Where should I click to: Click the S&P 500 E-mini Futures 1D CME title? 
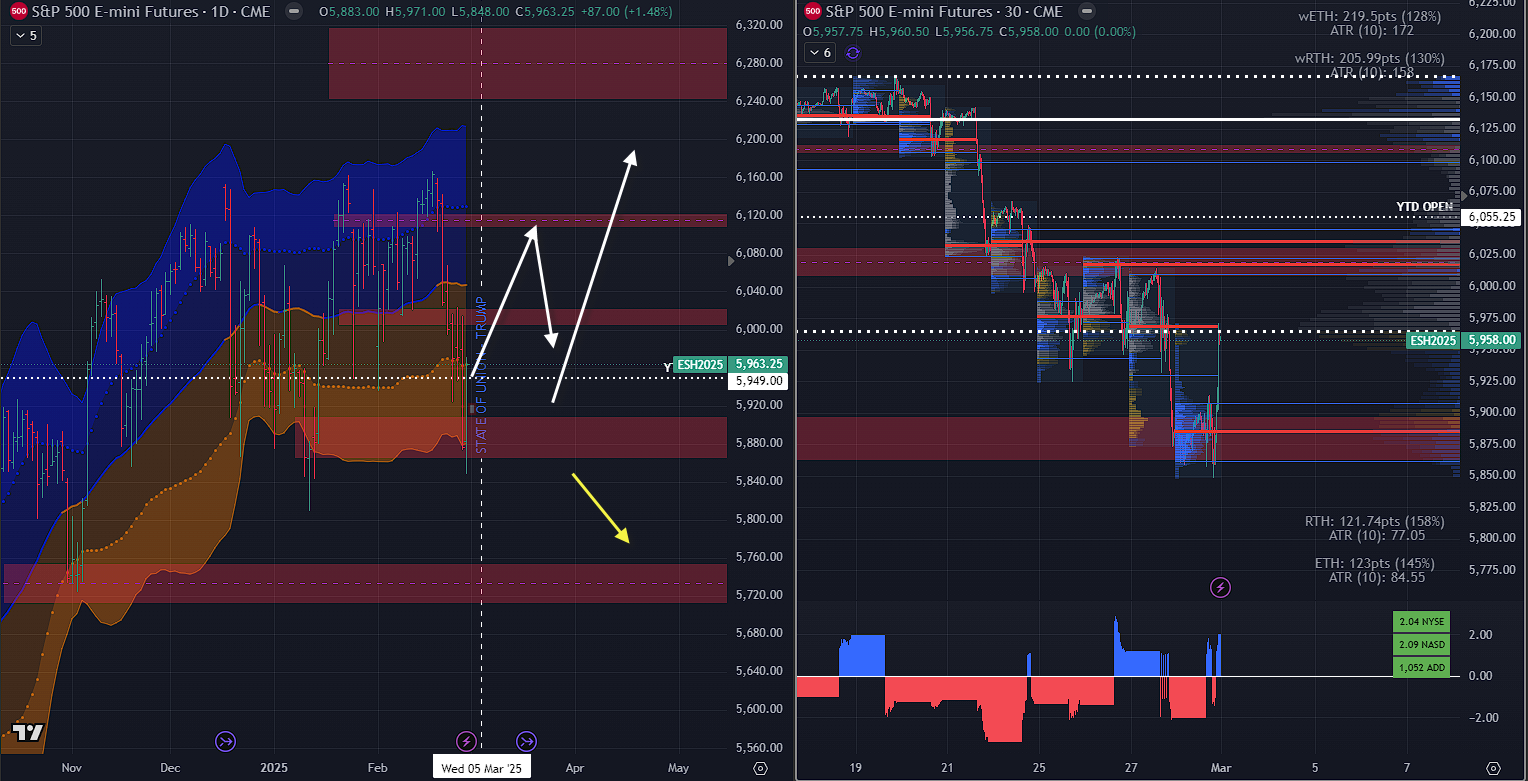(151, 12)
